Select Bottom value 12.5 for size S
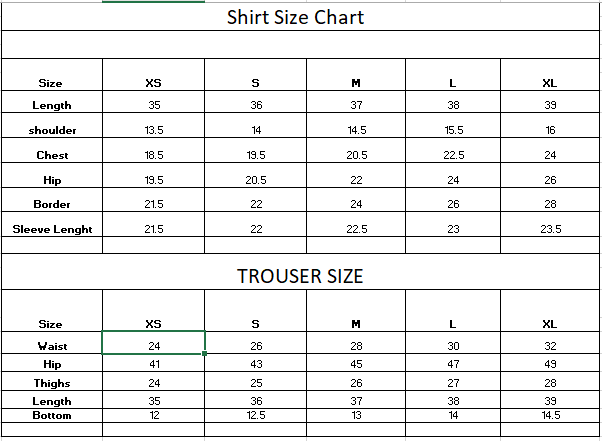 coord(256,415)
